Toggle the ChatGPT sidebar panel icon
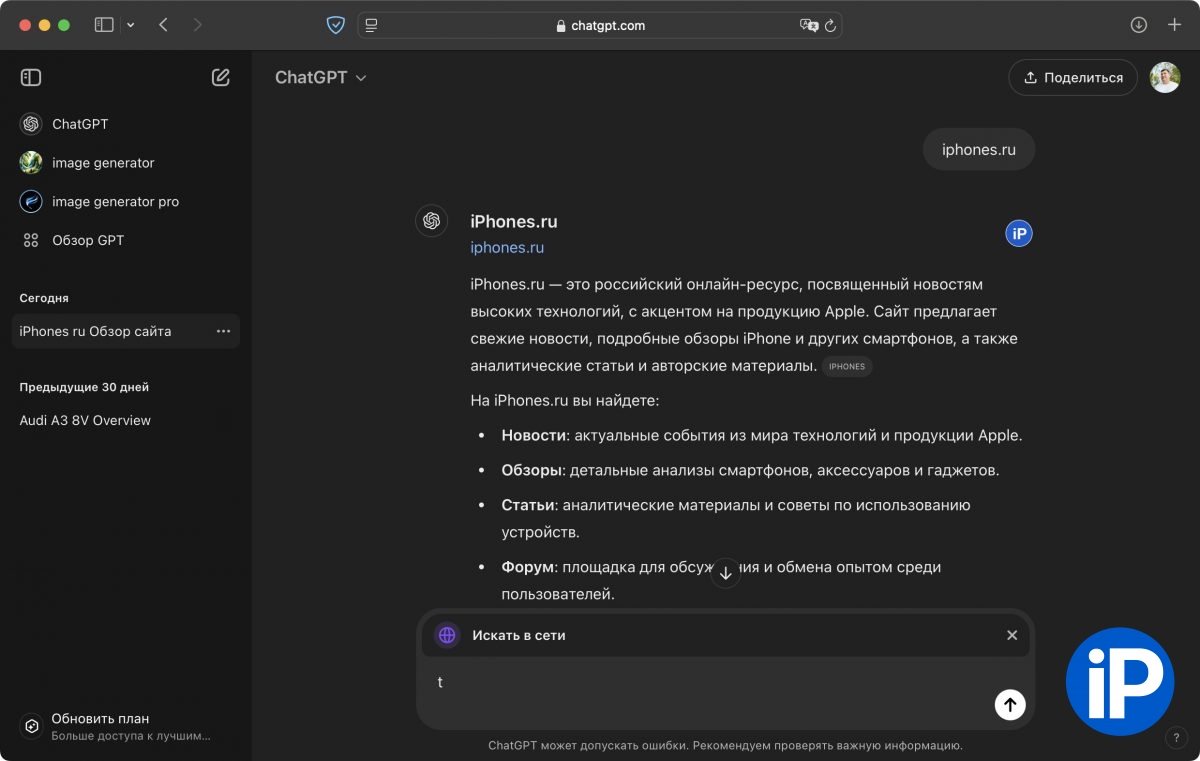Screen dimensions: 1200x761 pyautogui.click(x=31, y=77)
